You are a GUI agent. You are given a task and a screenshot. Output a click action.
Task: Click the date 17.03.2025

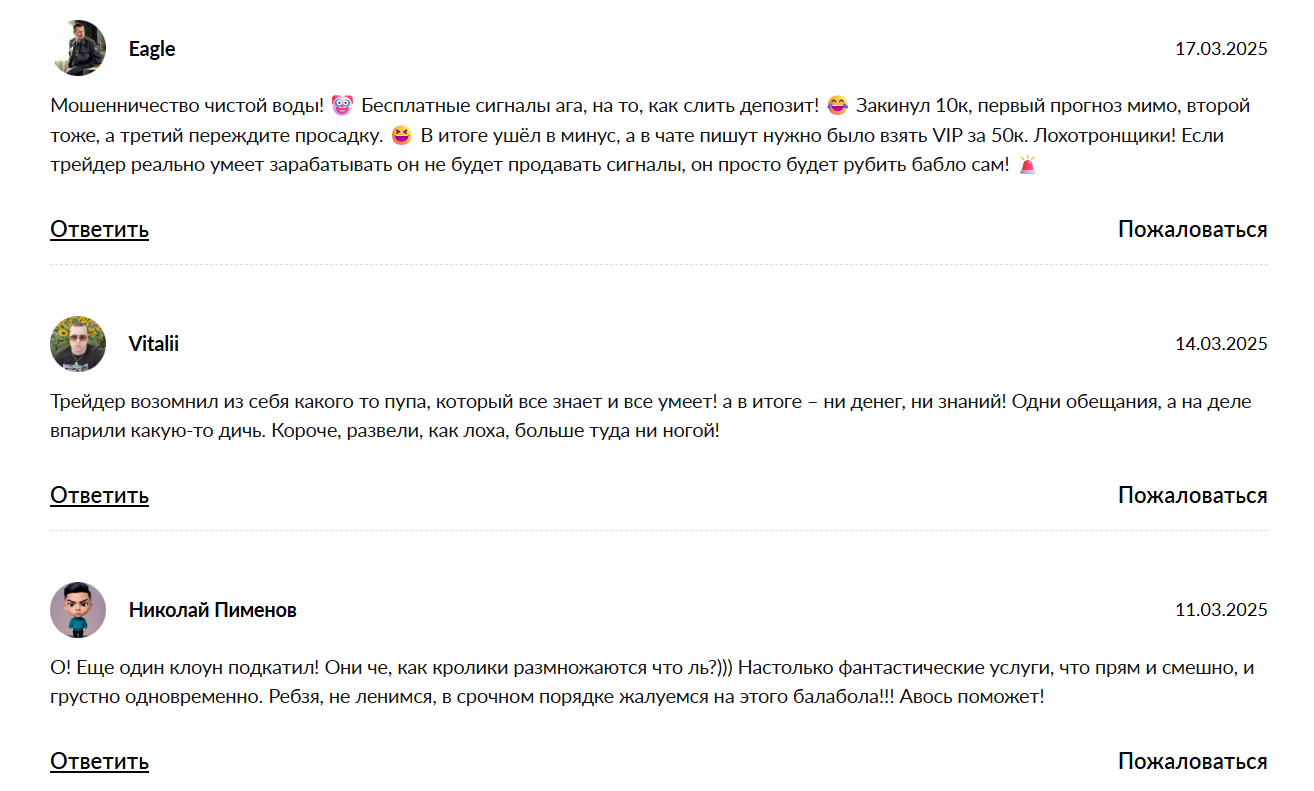[1221, 49]
